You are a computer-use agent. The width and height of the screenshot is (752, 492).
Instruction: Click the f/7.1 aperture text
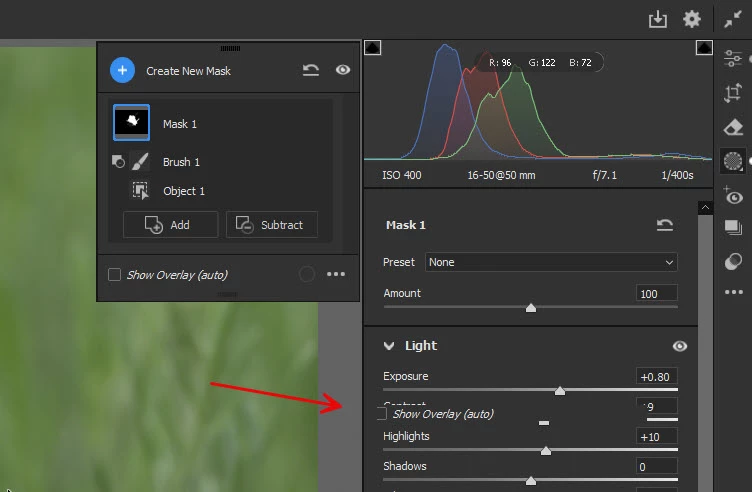[x=604, y=175]
